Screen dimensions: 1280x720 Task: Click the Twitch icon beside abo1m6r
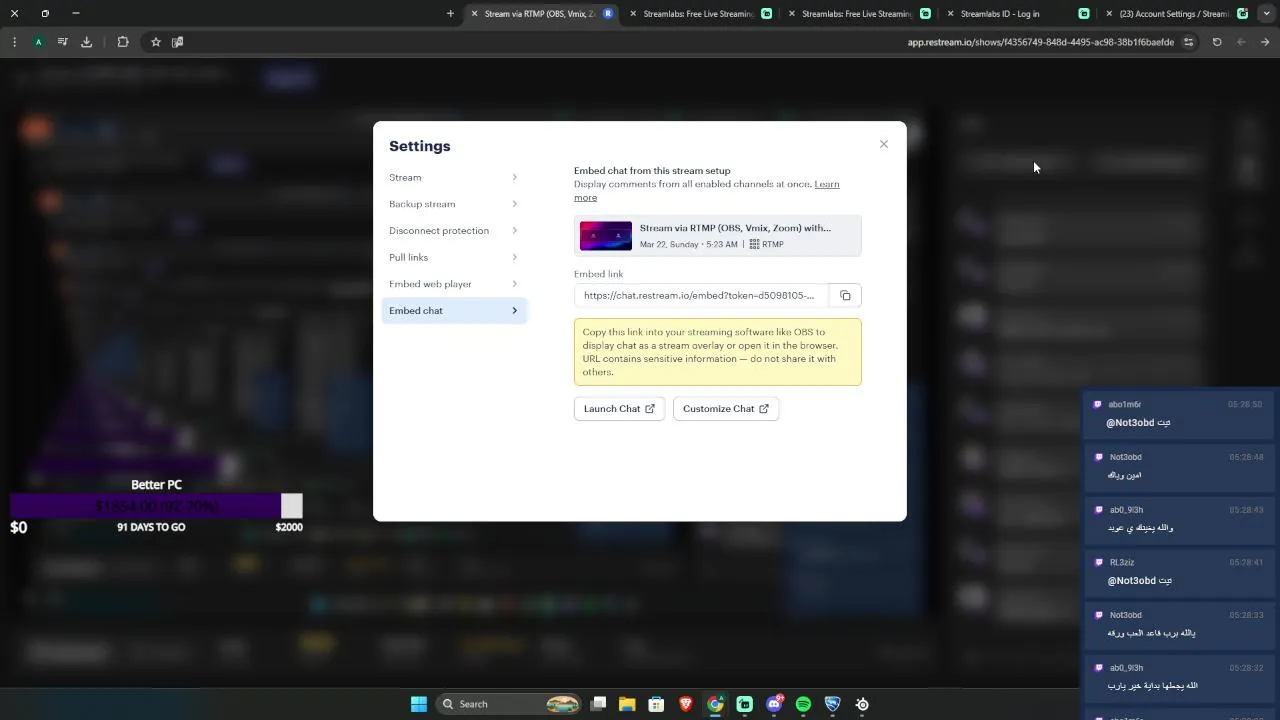click(x=1097, y=405)
